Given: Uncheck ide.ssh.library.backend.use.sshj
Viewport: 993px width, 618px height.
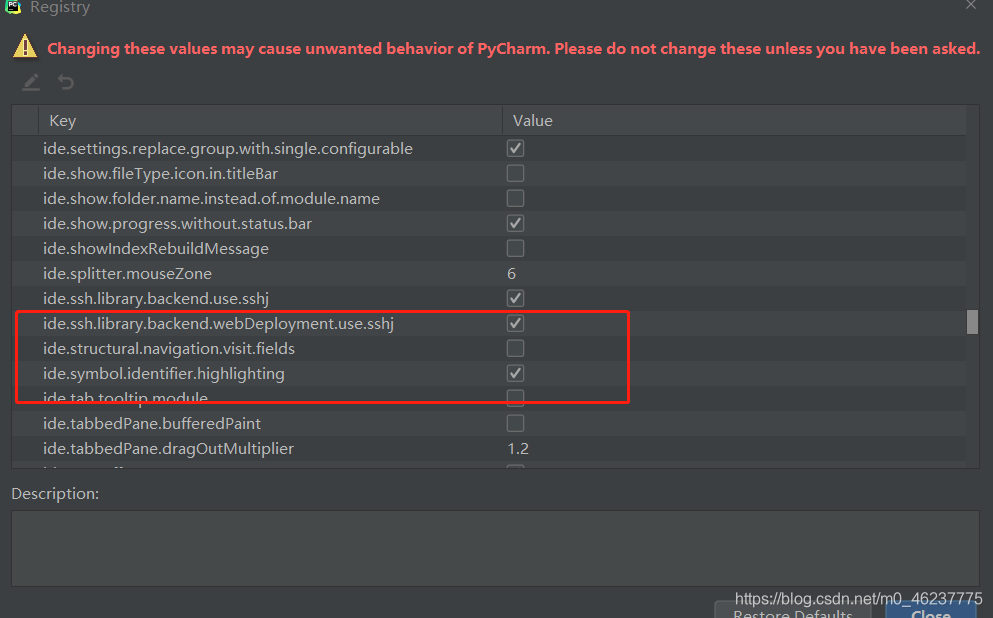Looking at the screenshot, I should [x=515, y=298].
